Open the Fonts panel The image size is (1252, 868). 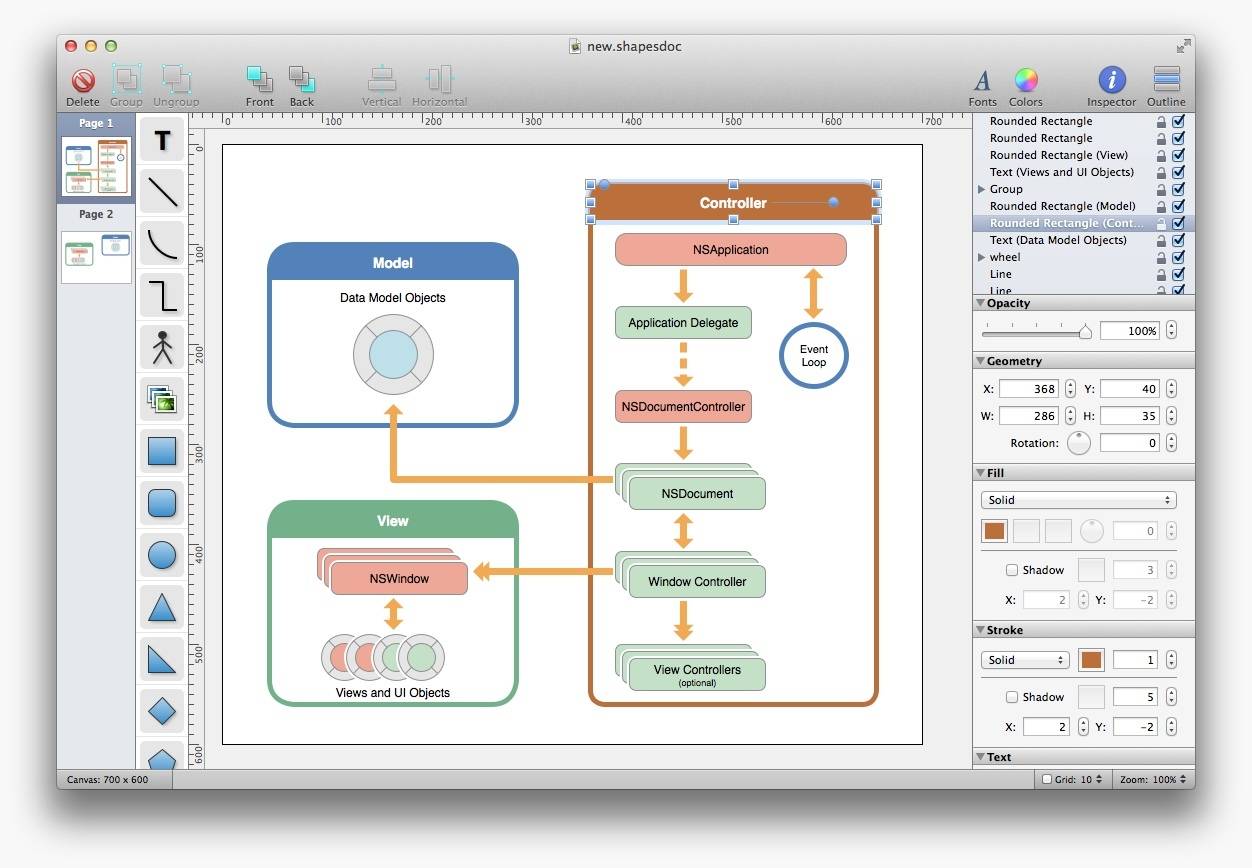point(982,81)
